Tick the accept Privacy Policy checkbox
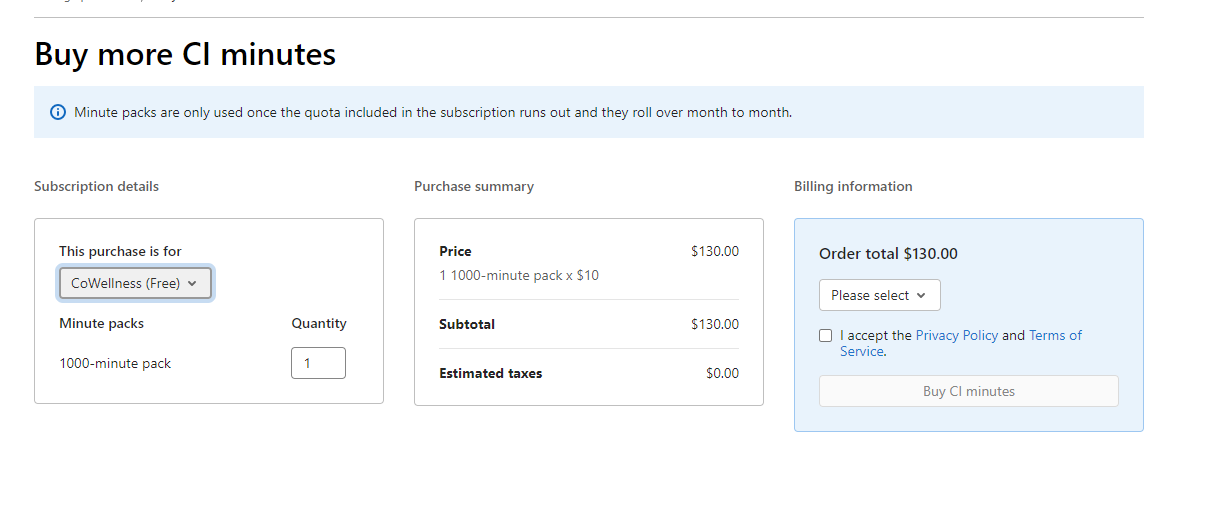This screenshot has height=505, width=1228. coord(825,336)
